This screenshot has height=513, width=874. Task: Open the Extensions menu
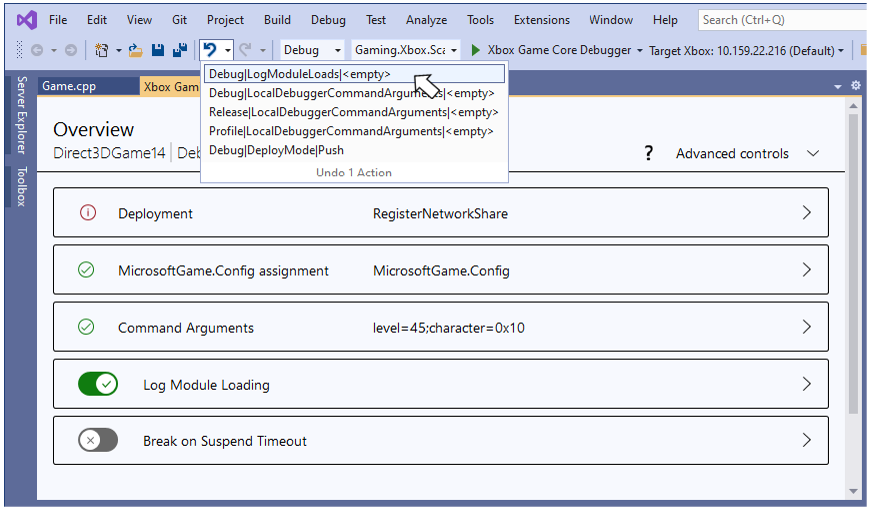click(x=542, y=20)
